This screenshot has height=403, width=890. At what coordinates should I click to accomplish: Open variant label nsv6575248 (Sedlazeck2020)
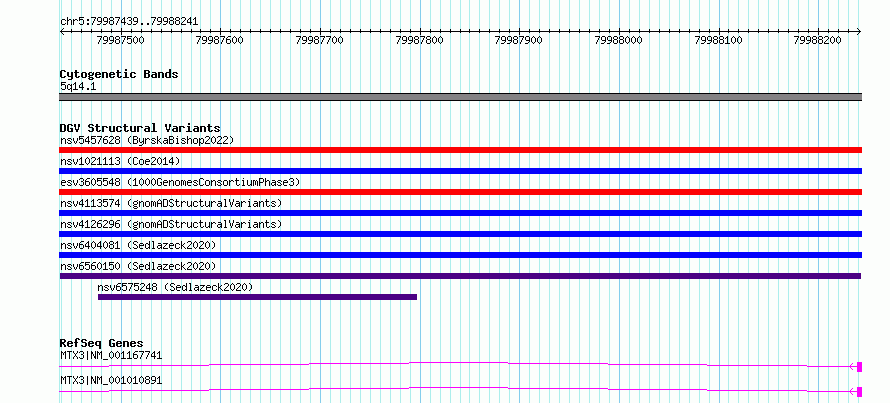(175, 287)
